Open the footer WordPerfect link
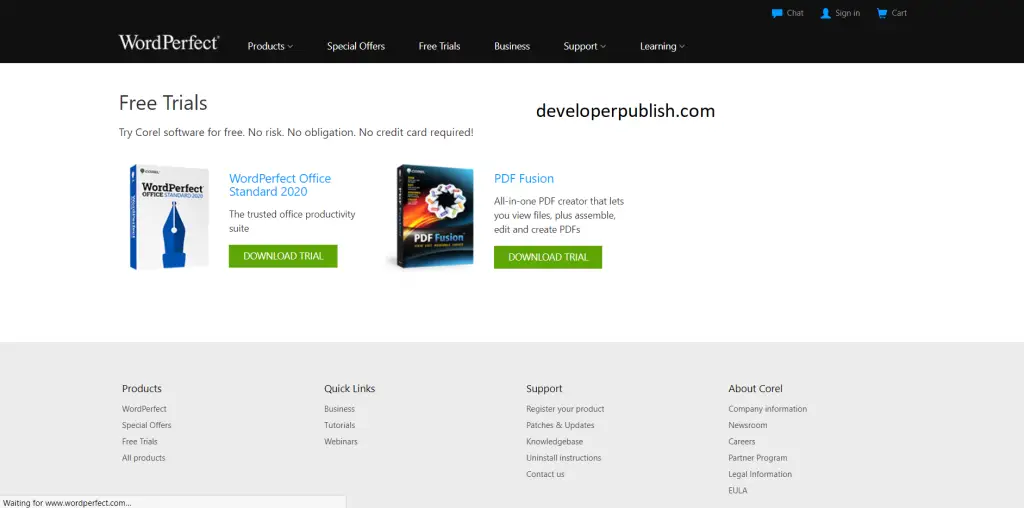Image resolution: width=1024 pixels, height=508 pixels. point(144,409)
